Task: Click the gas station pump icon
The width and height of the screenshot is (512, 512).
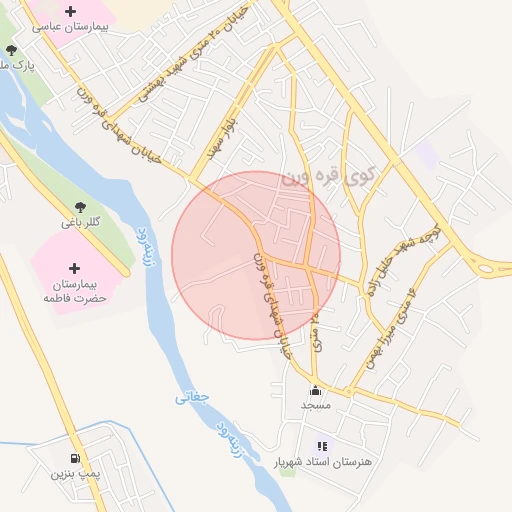Action: click(75, 458)
